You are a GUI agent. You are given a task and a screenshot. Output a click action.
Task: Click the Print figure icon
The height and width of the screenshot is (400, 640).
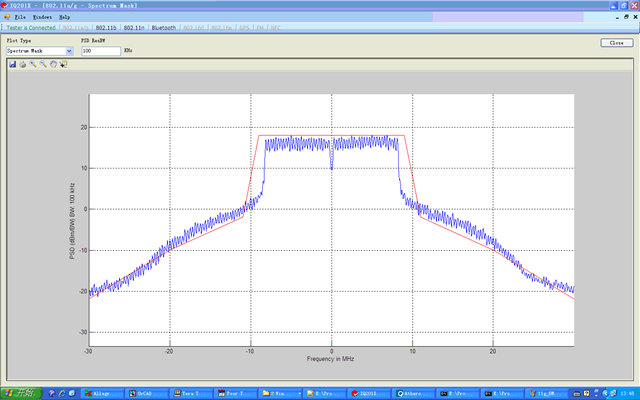(22, 64)
